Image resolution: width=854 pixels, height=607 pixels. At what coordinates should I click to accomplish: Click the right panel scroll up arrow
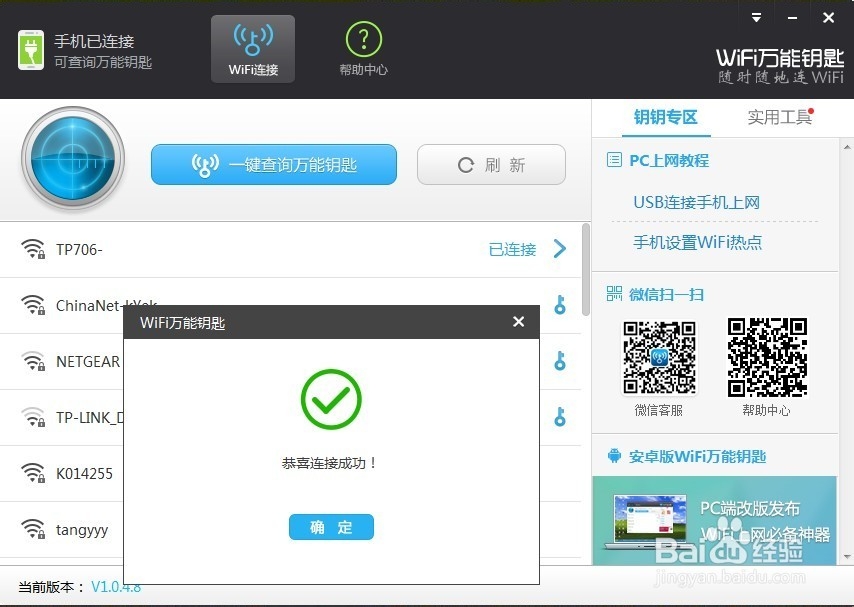pyautogui.click(x=846, y=147)
